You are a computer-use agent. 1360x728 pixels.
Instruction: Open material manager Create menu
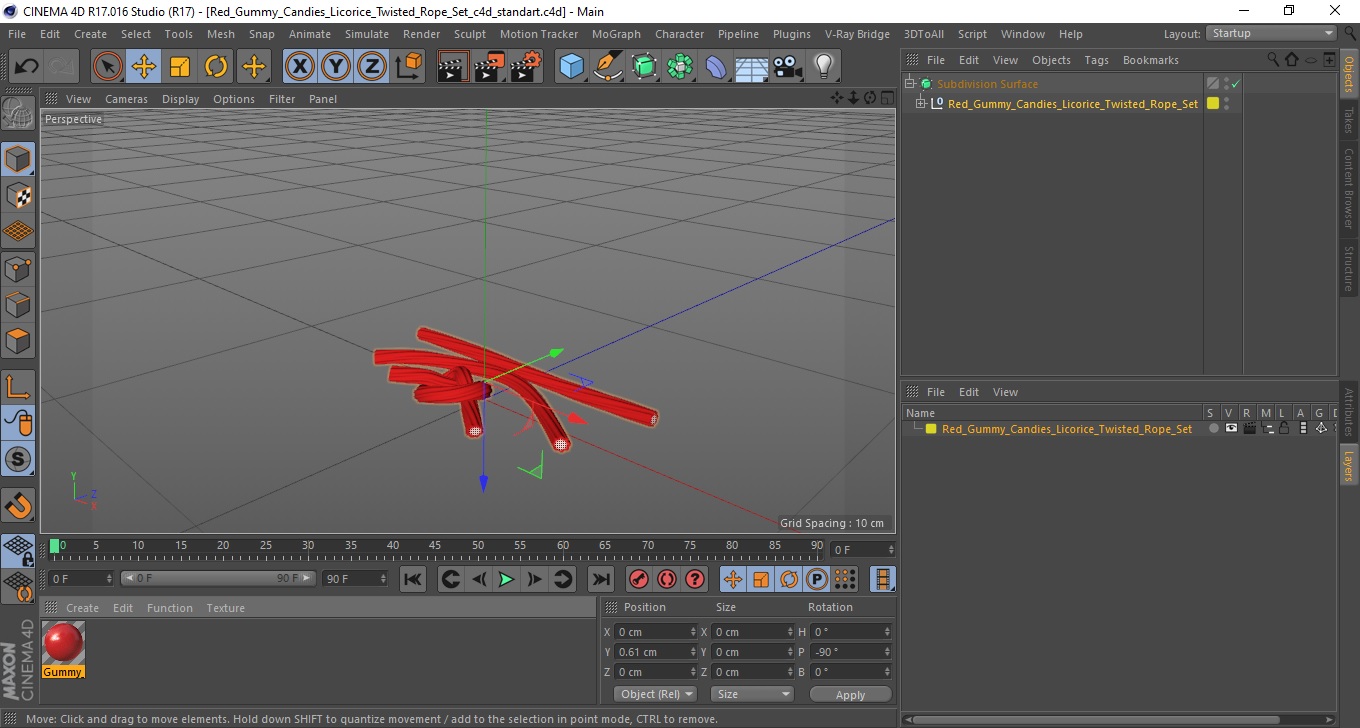point(82,608)
